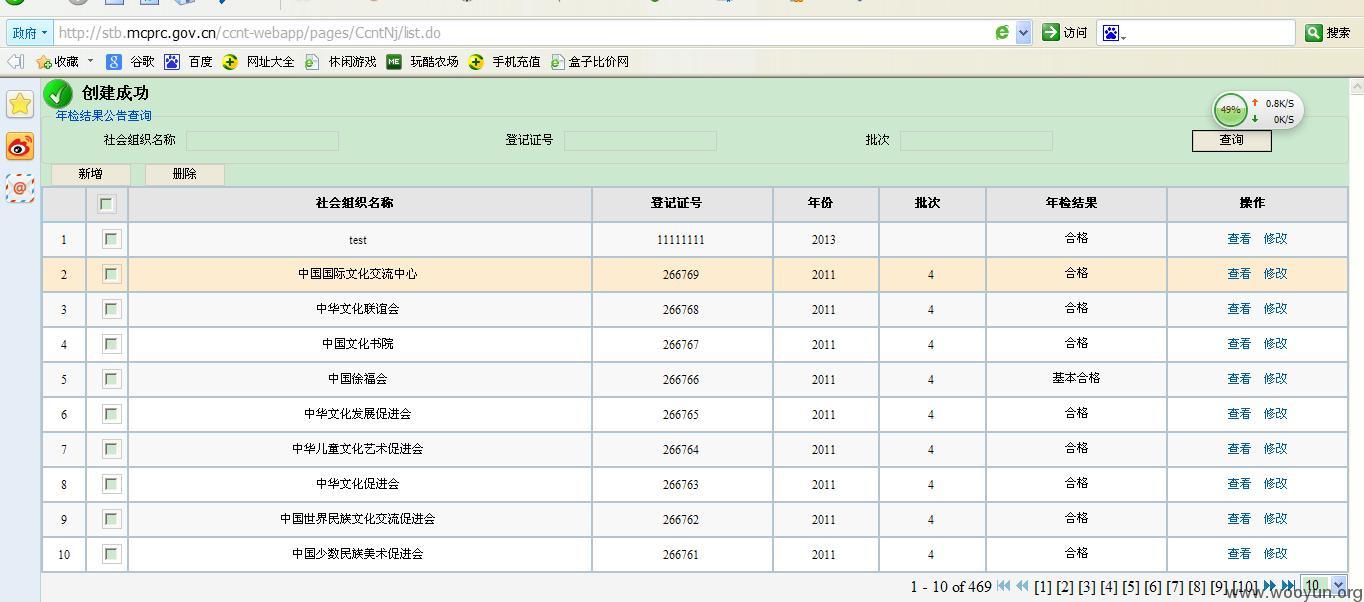Click the 新增 button
Viewport: 1364px width, 602px height.
pos(90,174)
